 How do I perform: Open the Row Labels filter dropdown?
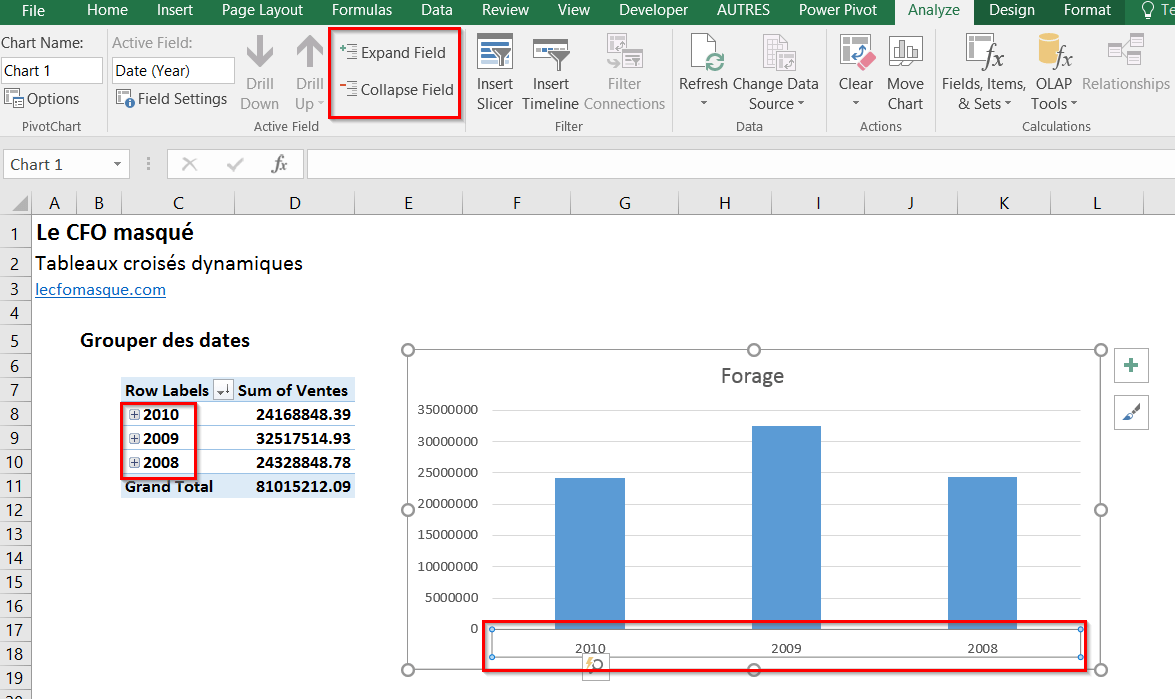(x=223, y=391)
